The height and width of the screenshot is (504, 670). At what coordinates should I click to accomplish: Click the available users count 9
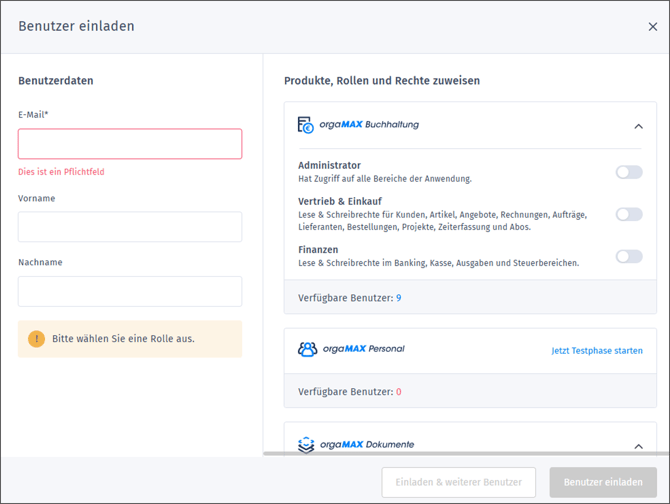point(399,298)
